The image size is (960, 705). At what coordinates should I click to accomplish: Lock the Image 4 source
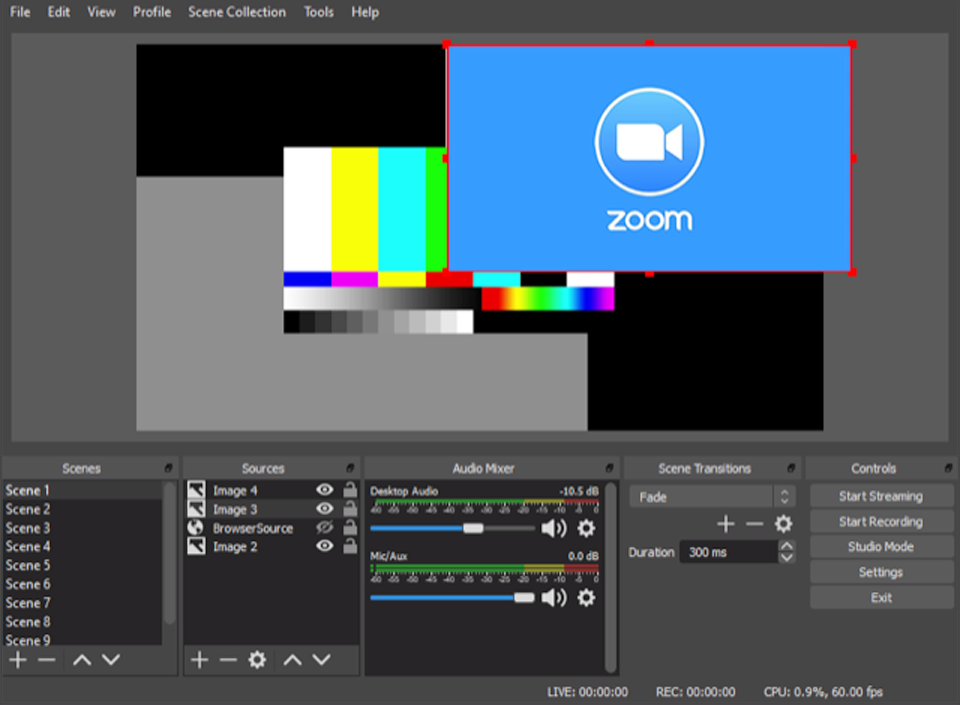click(x=350, y=490)
